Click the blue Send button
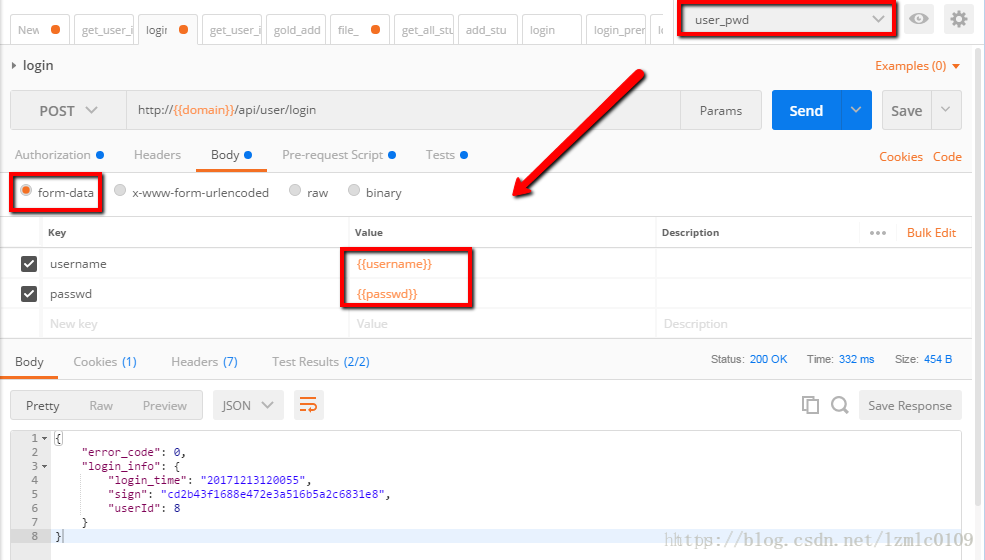 click(x=806, y=111)
